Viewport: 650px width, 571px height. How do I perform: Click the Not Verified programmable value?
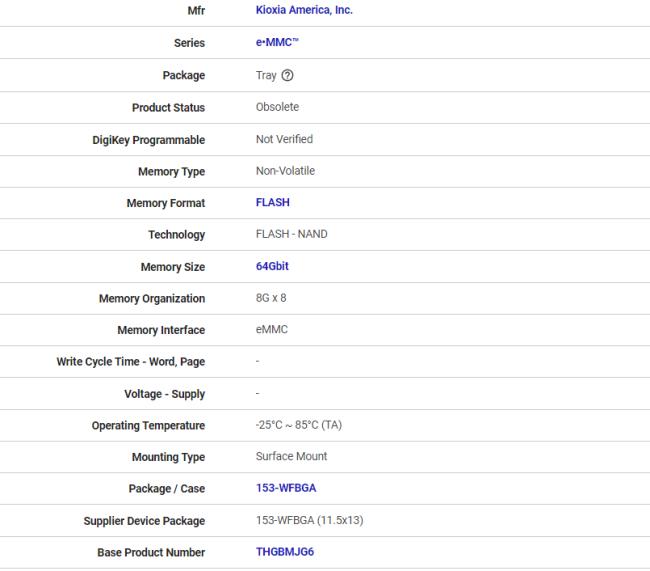[284, 139]
